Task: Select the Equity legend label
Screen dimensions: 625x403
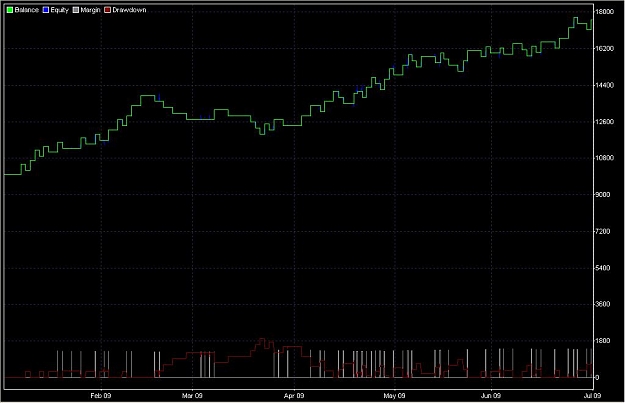Action: coord(59,10)
